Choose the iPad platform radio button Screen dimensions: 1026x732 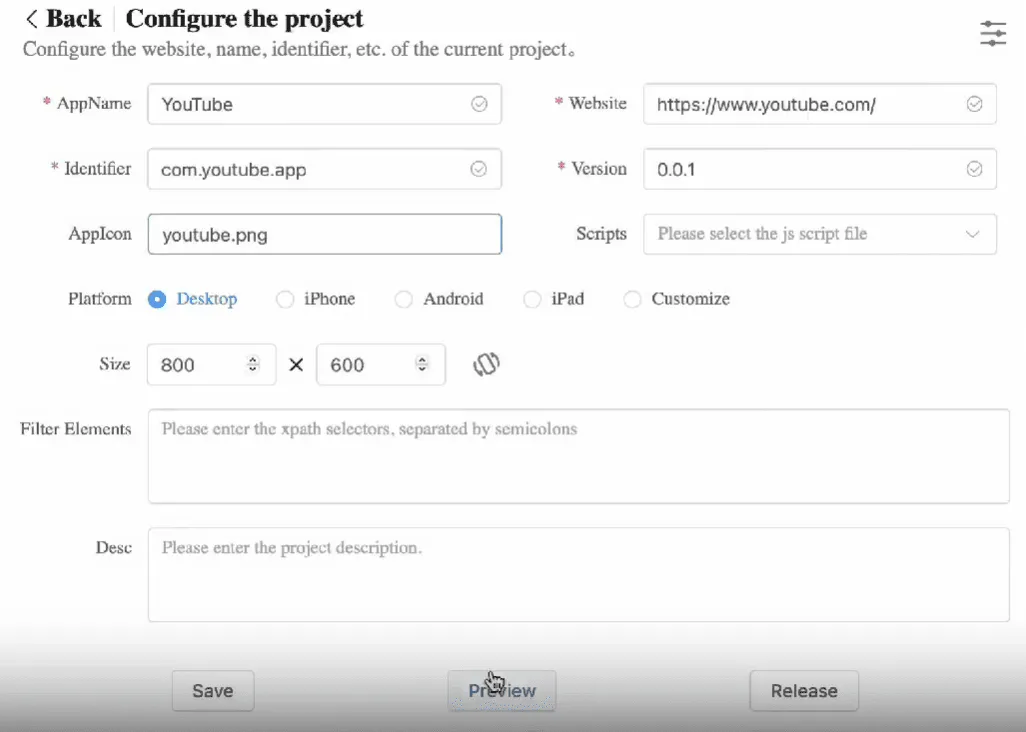click(532, 299)
